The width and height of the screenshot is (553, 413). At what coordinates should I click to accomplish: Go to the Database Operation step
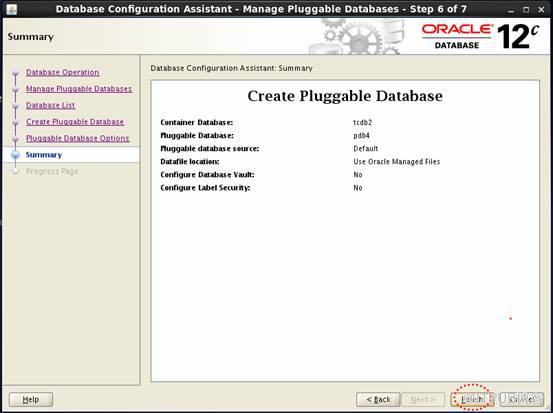[x=62, y=72]
